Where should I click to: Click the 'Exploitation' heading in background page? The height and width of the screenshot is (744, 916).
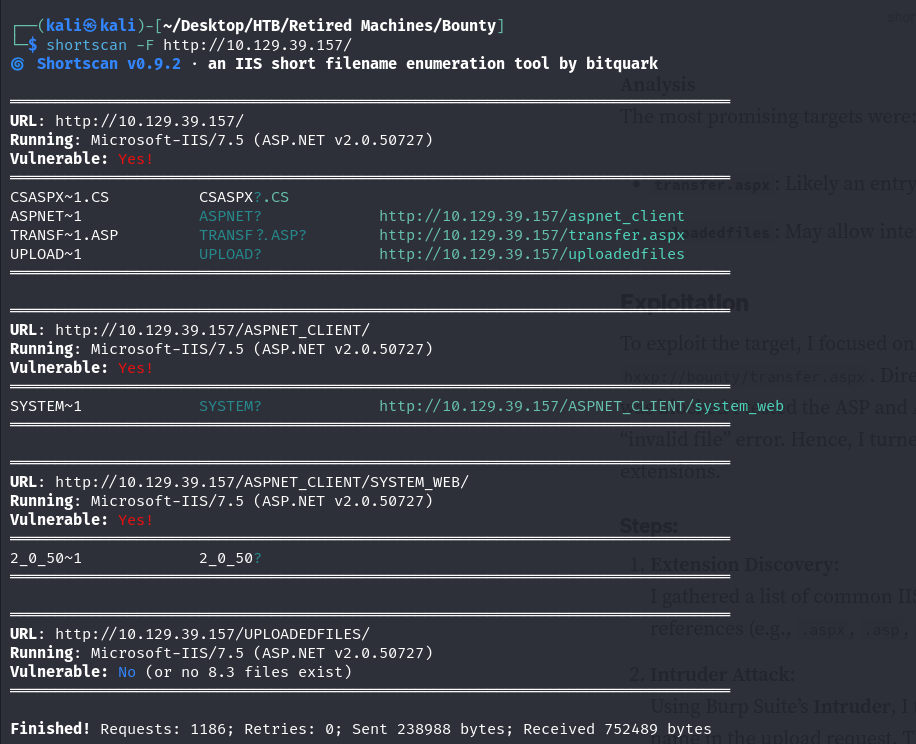684,303
